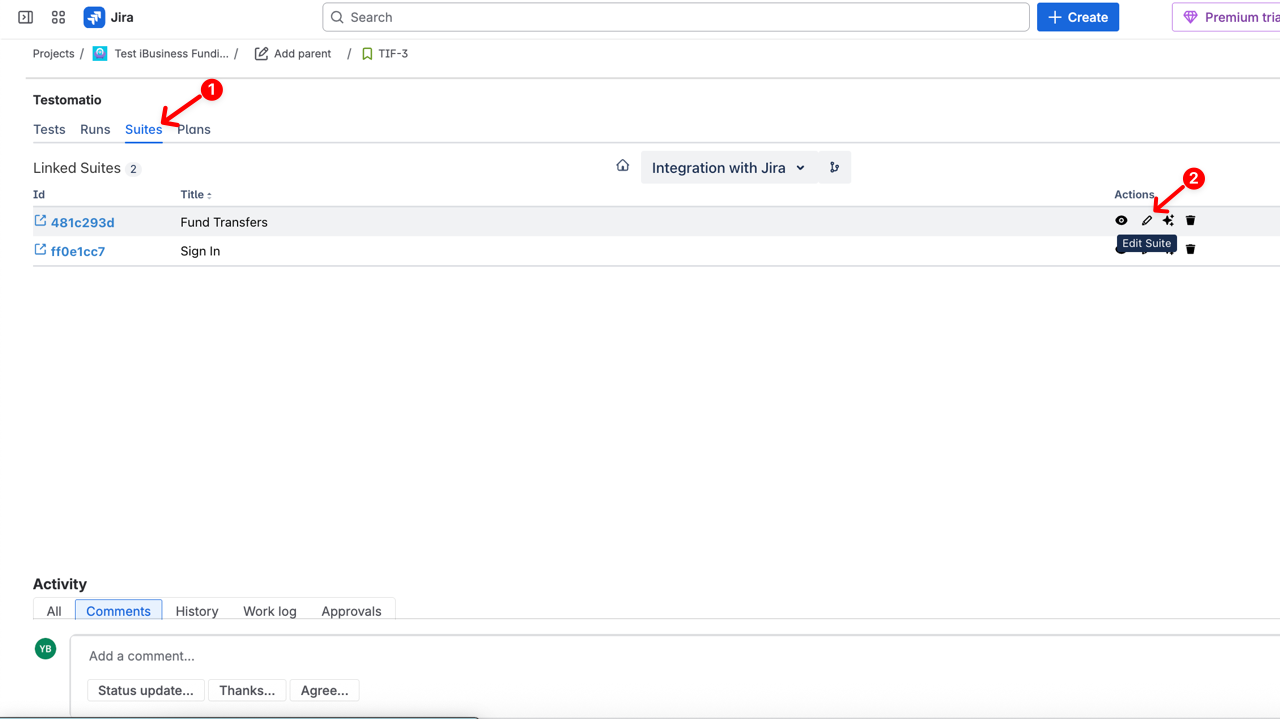This screenshot has height=719, width=1280.
Task: Select the History tab under Activity
Action: click(197, 611)
